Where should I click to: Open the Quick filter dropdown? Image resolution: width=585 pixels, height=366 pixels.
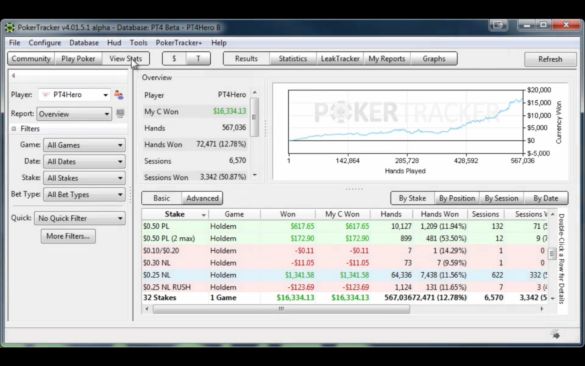pyautogui.click(x=80, y=218)
